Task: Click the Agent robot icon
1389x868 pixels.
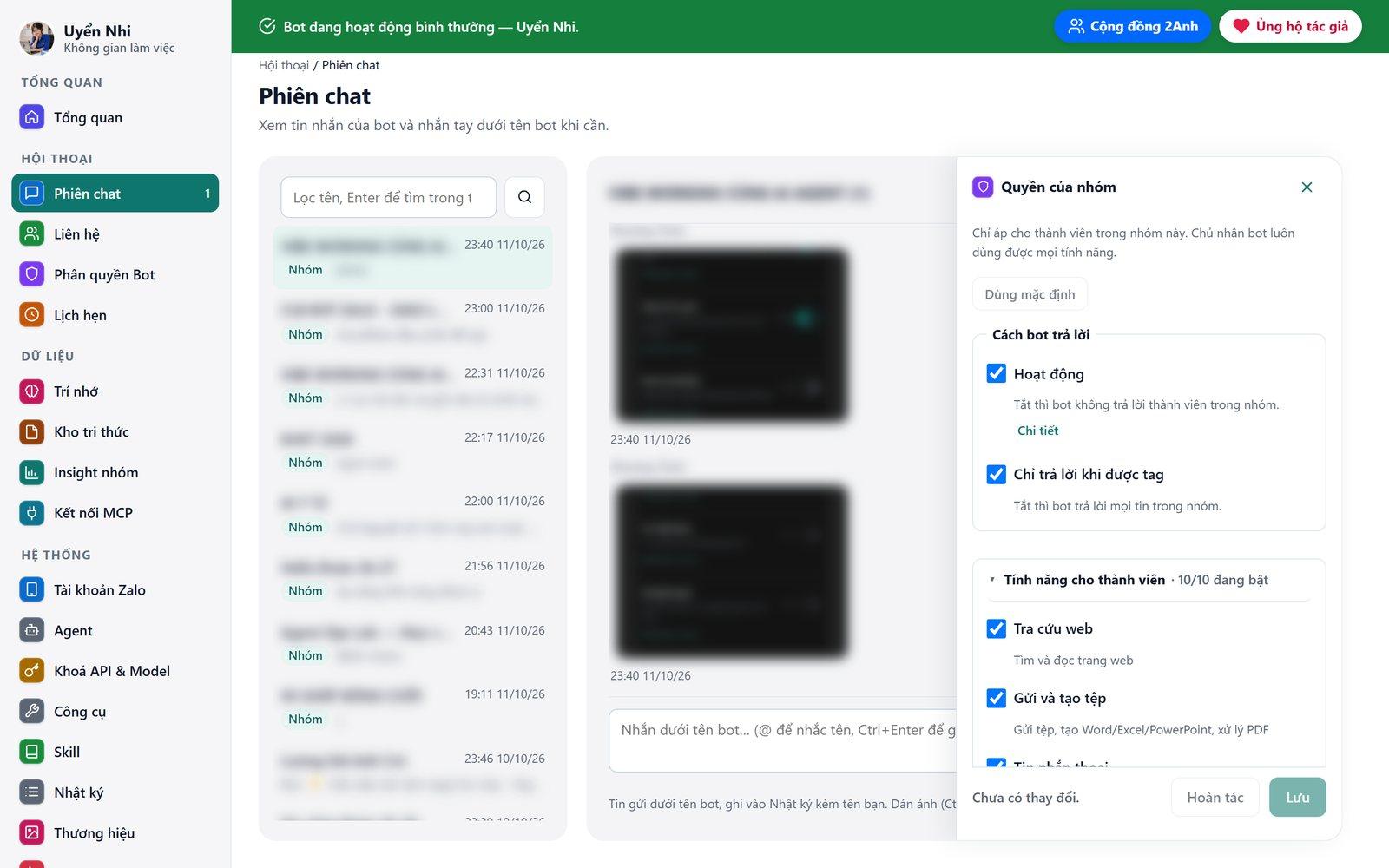Action: (32, 630)
